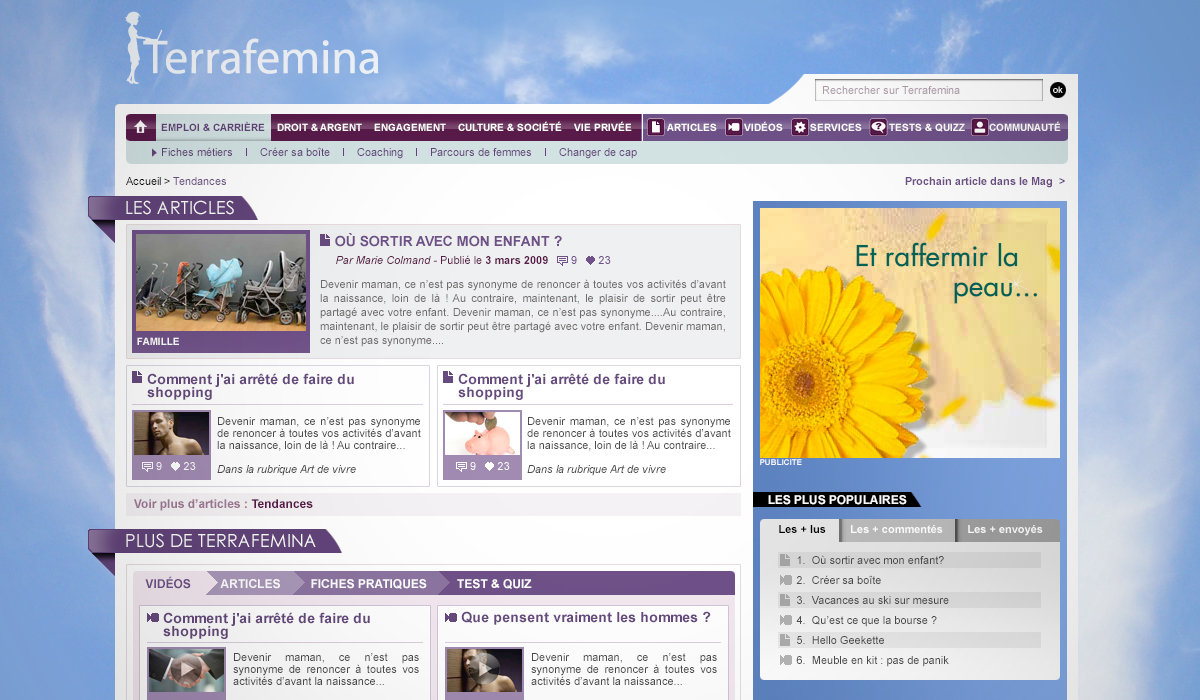Open Tests & Quizz section
Screen dimensions: 1200x700
pyautogui.click(x=927, y=127)
